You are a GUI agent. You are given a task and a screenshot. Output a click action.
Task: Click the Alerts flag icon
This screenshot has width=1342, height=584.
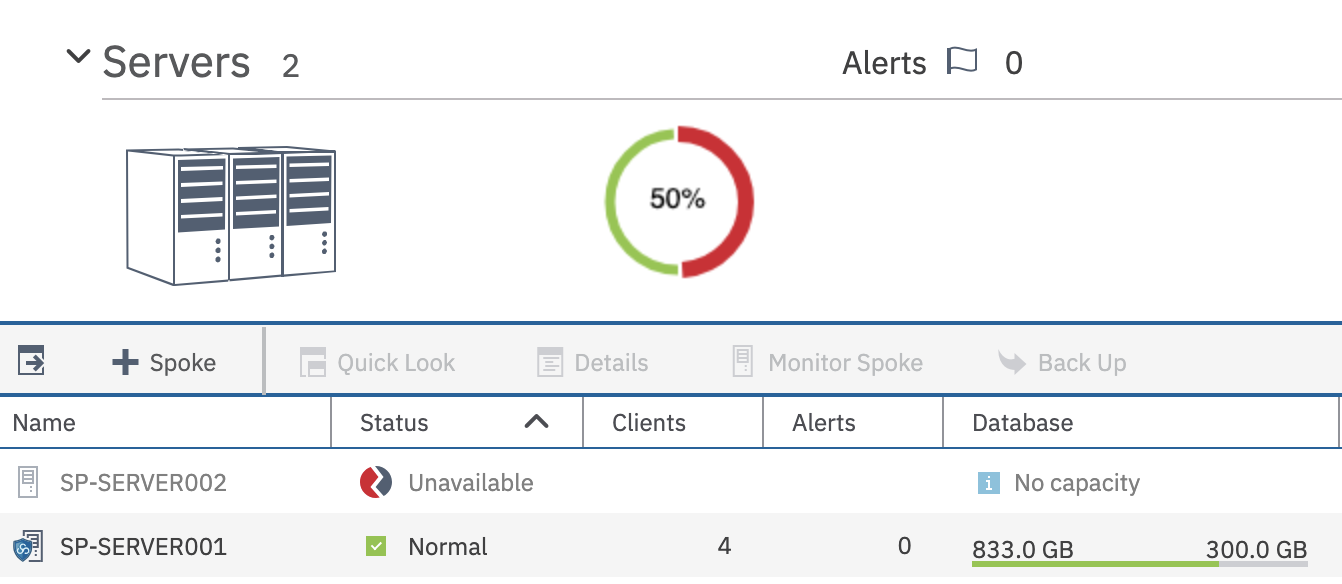(962, 62)
